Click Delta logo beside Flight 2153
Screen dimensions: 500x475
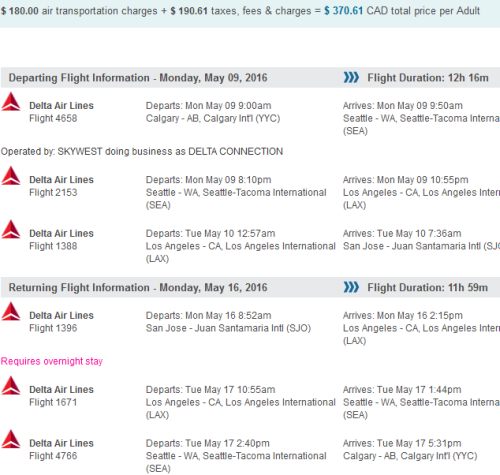point(11,176)
